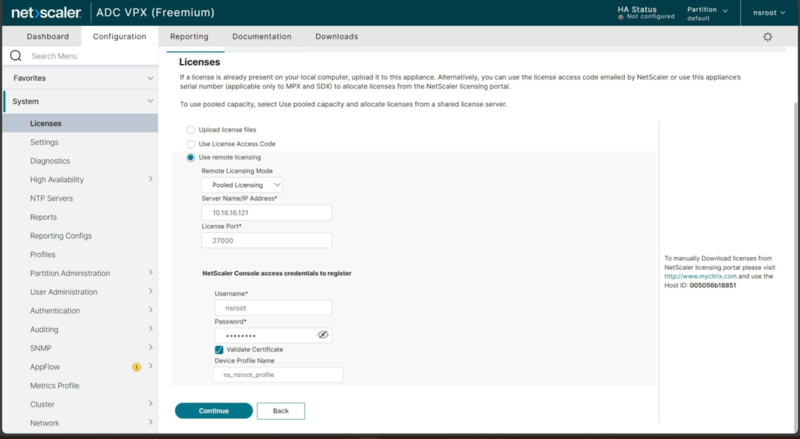Select Upload license files radio button
This screenshot has height=439, width=800.
pyautogui.click(x=190, y=130)
